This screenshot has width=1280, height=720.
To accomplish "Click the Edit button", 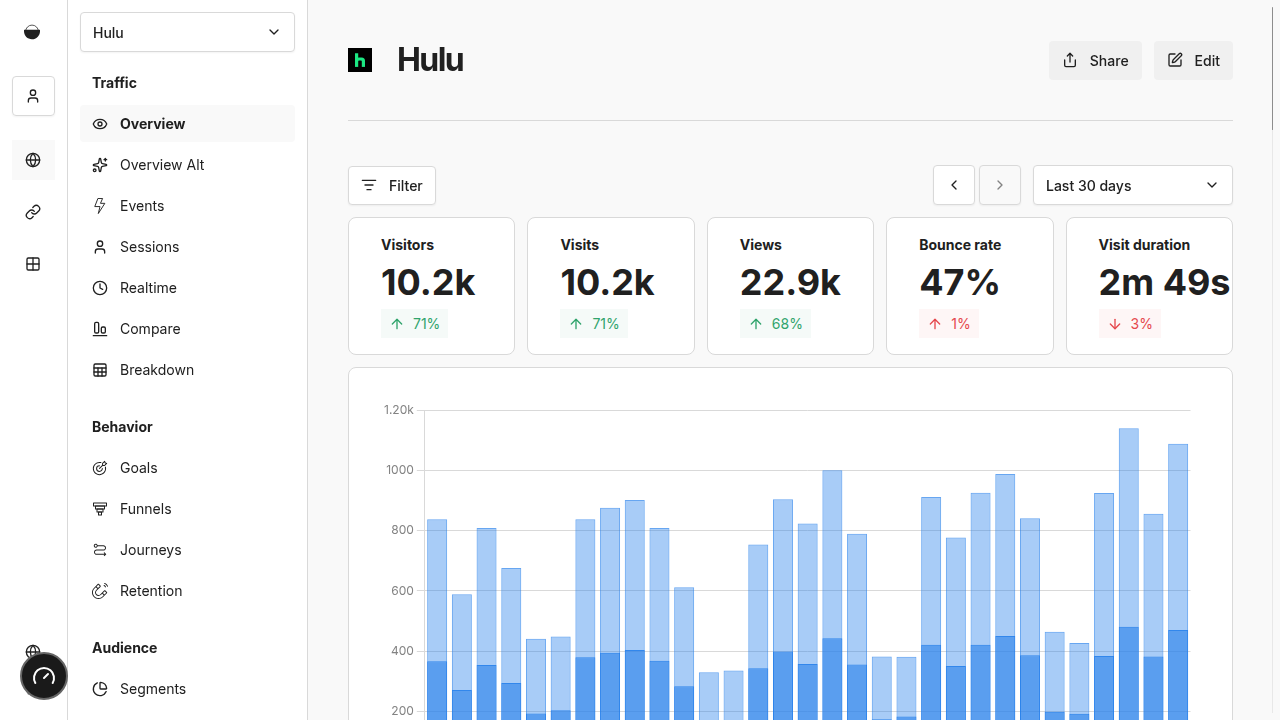I will [1193, 60].
